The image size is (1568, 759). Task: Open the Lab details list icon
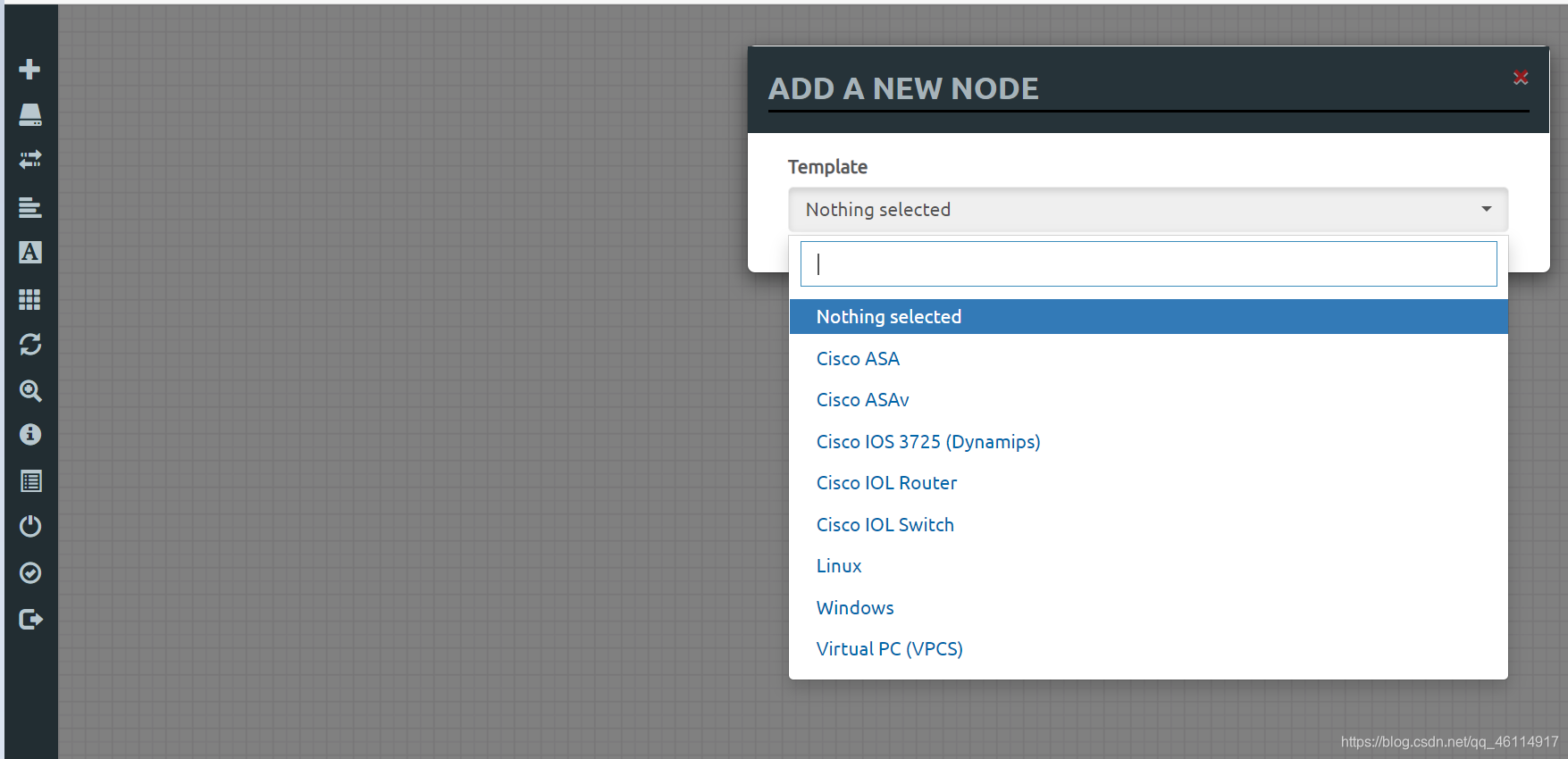point(29,481)
